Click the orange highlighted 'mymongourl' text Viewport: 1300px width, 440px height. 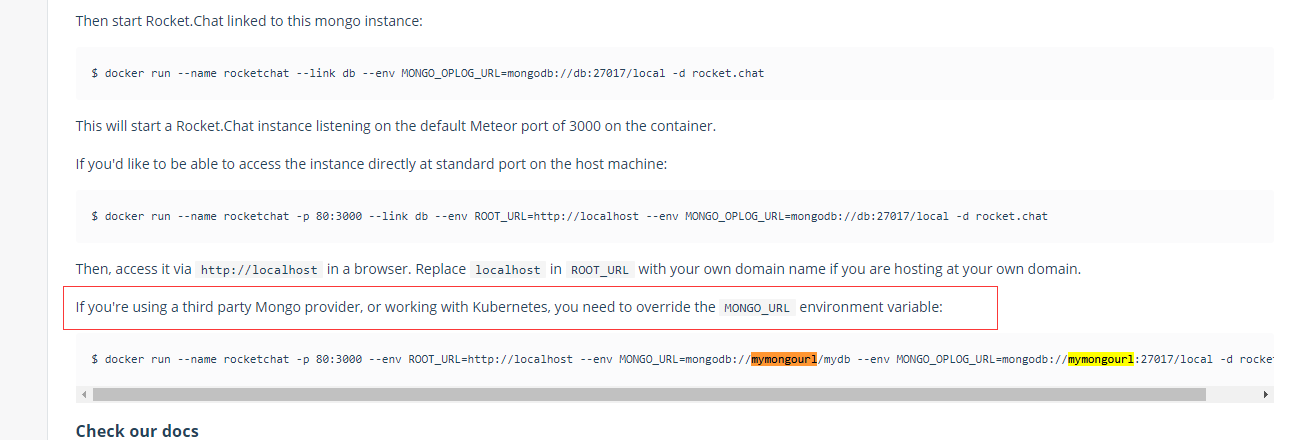785,358
